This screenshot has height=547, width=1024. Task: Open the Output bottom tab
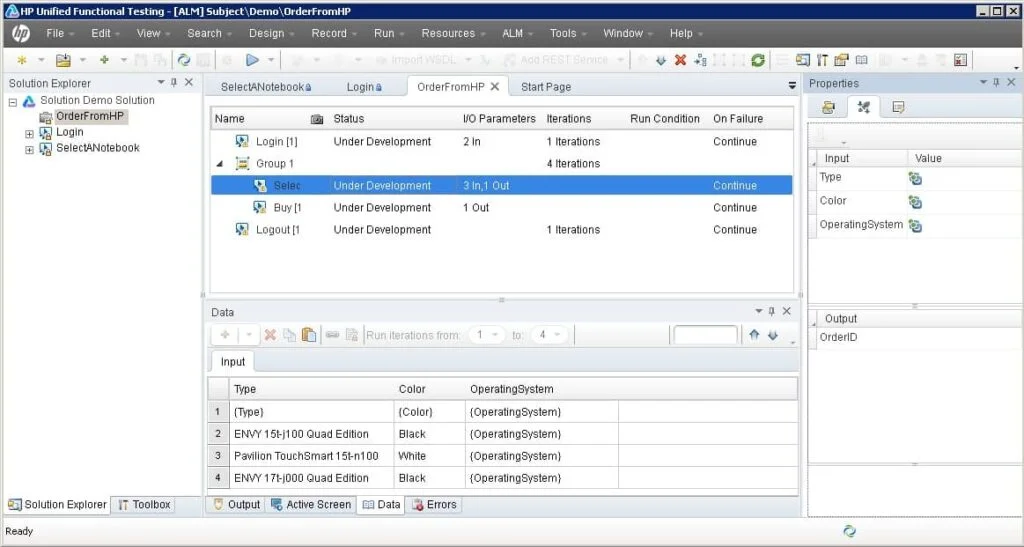(236, 505)
